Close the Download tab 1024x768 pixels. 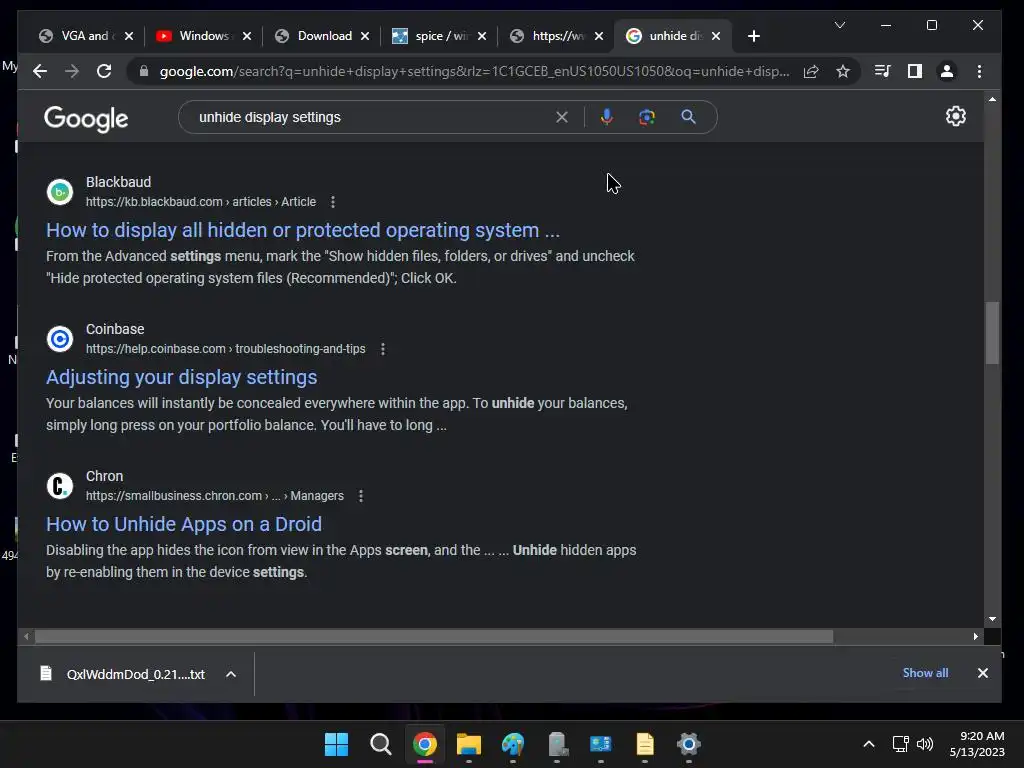[365, 36]
